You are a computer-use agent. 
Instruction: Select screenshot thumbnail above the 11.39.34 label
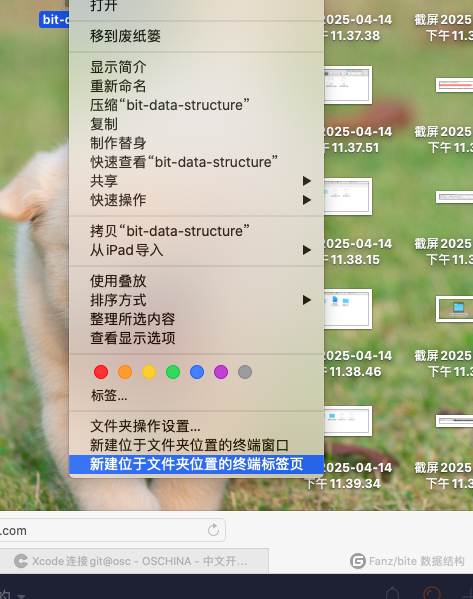coord(347,421)
